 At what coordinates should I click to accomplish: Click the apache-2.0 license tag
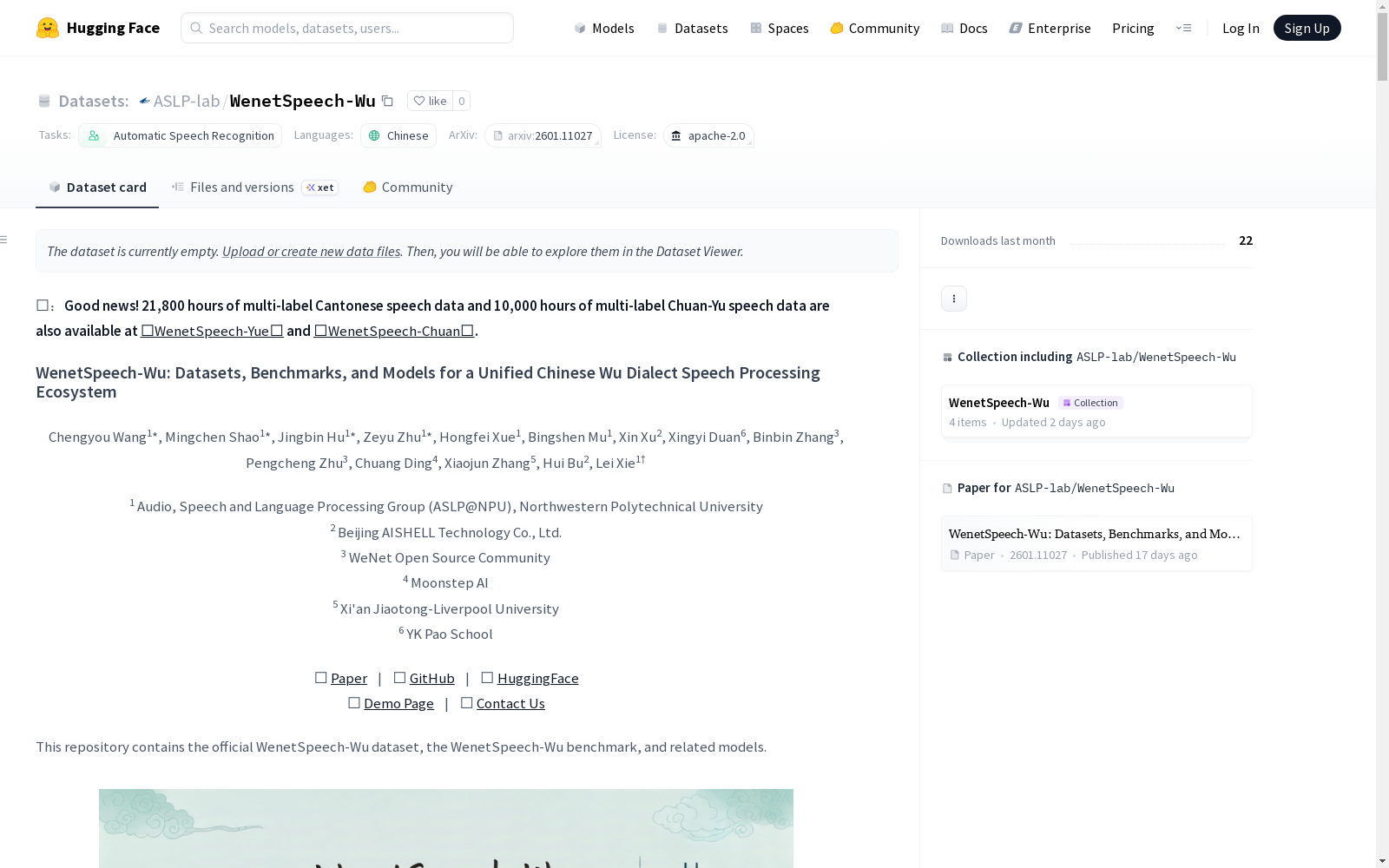(x=708, y=135)
